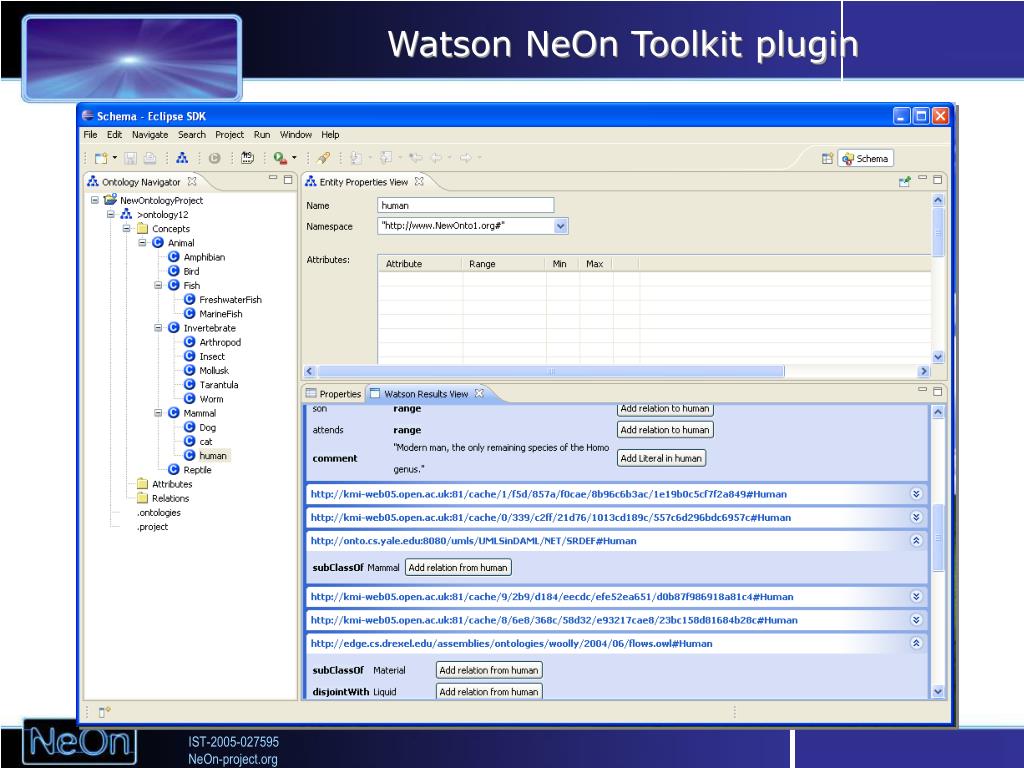Open the Namespace dropdown
1024x768 pixels.
pos(560,226)
